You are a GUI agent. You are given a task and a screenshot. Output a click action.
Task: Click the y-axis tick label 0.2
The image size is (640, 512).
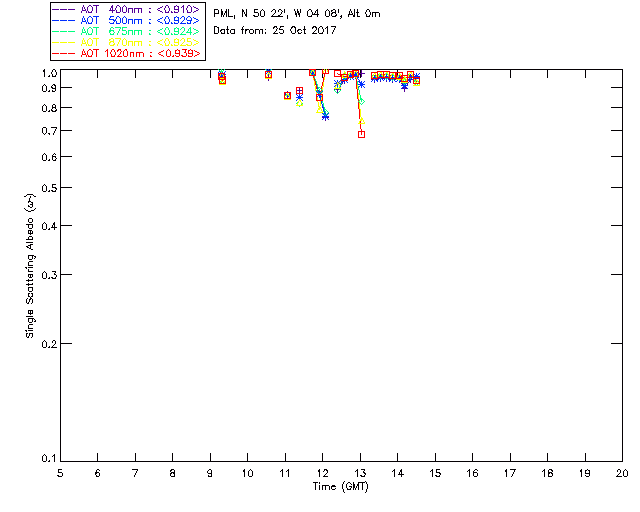point(49,344)
